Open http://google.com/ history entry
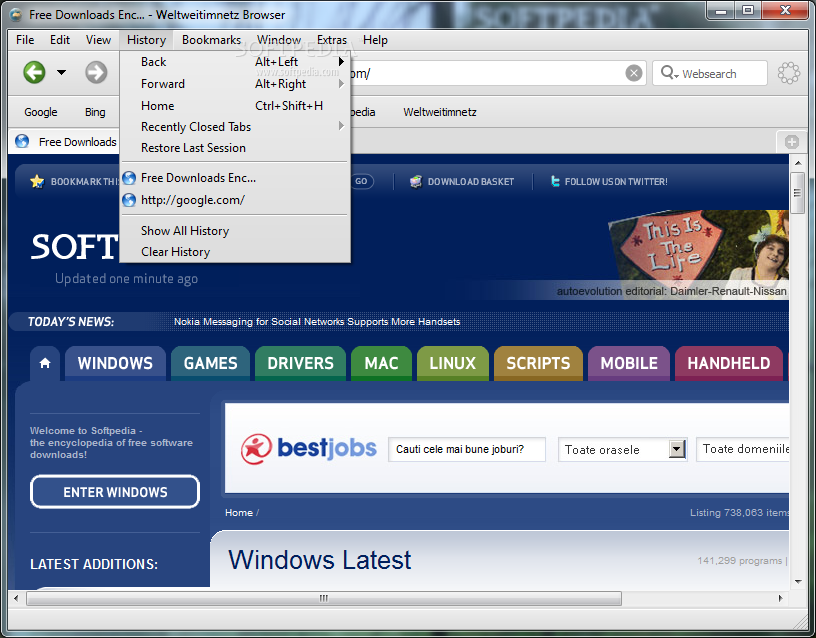Screen dimensions: 816x638 [235, 200]
